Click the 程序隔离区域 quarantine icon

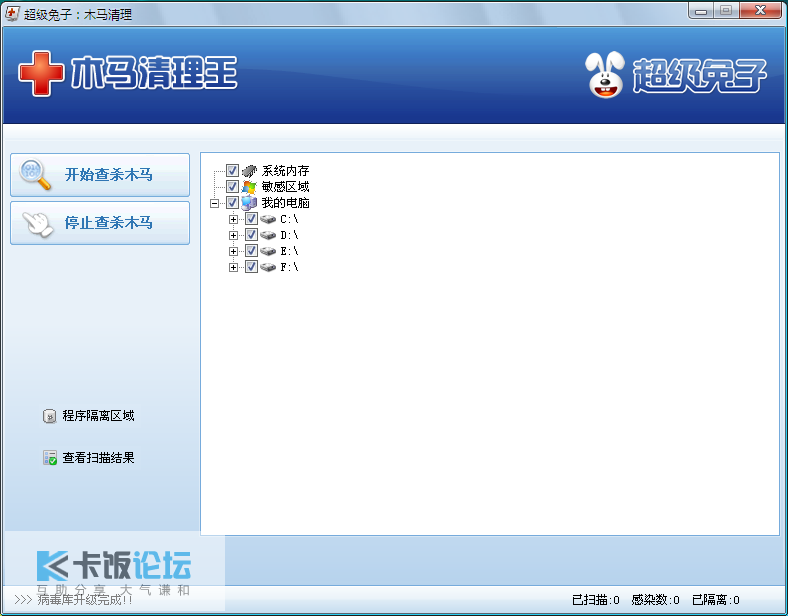(x=49, y=416)
